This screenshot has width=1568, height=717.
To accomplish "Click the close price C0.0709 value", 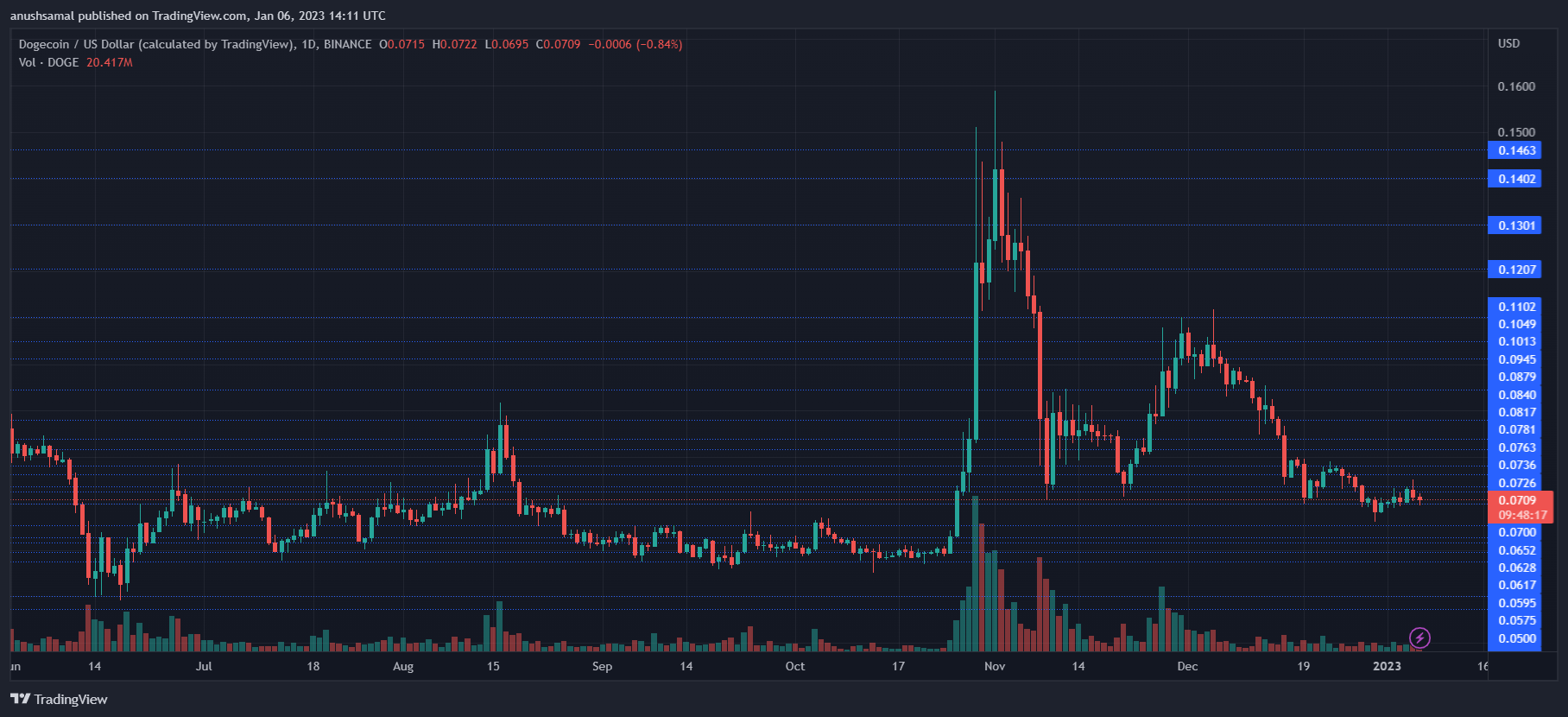I will pyautogui.click(x=559, y=44).
